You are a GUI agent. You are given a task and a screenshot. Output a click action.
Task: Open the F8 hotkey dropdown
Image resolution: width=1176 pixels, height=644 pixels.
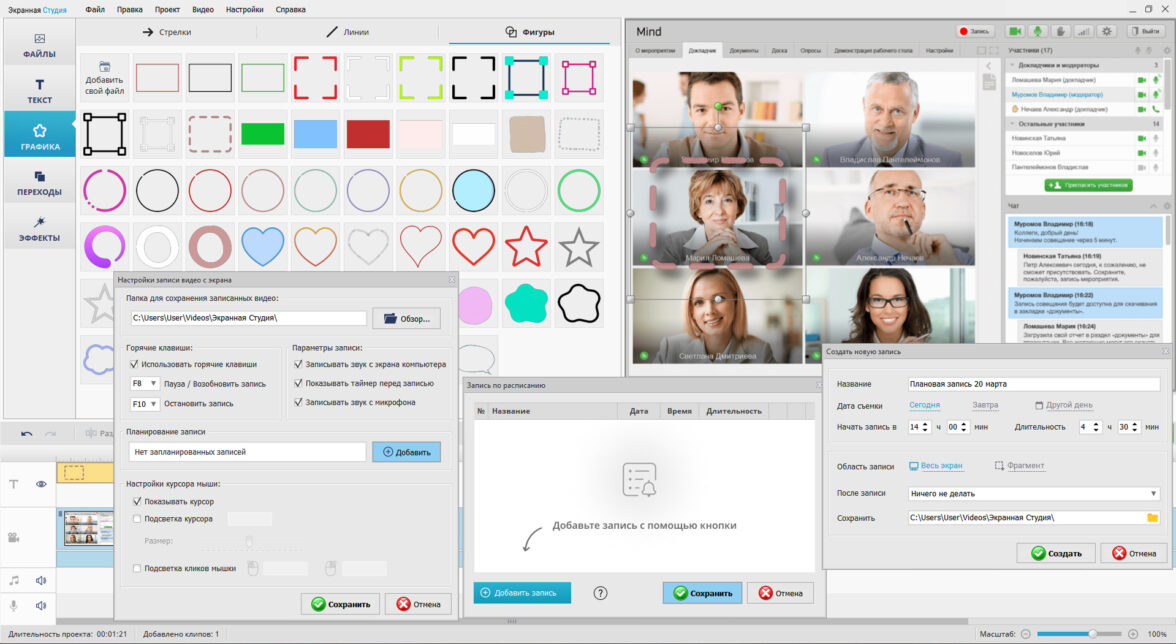144,384
